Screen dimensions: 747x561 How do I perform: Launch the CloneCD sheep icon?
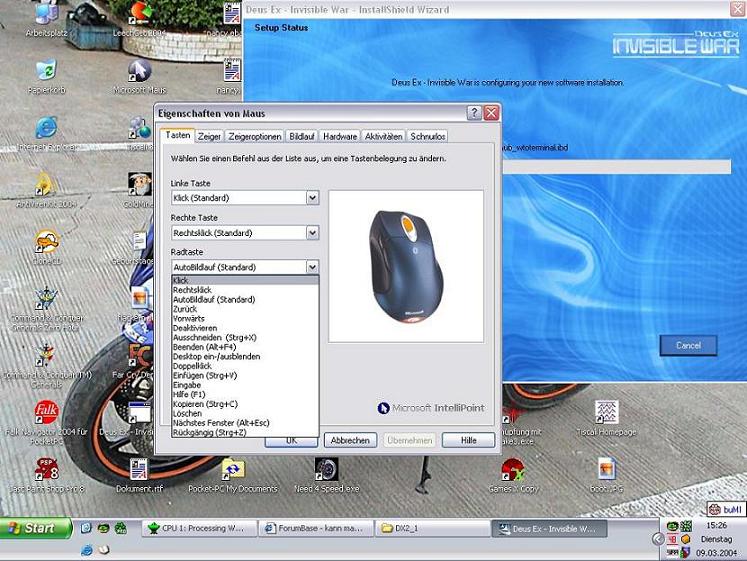pyautogui.click(x=47, y=247)
